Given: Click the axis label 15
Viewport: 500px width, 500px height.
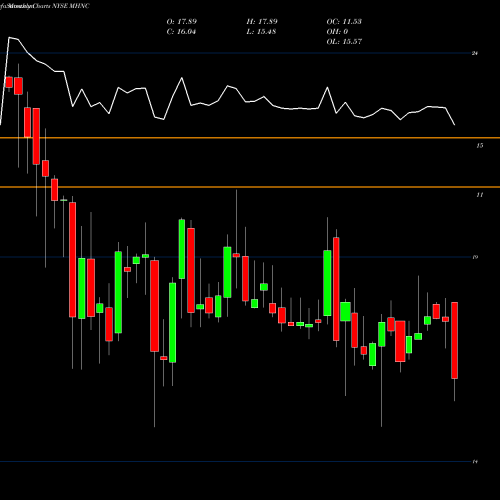Looking at the screenshot, I should coord(479,145).
